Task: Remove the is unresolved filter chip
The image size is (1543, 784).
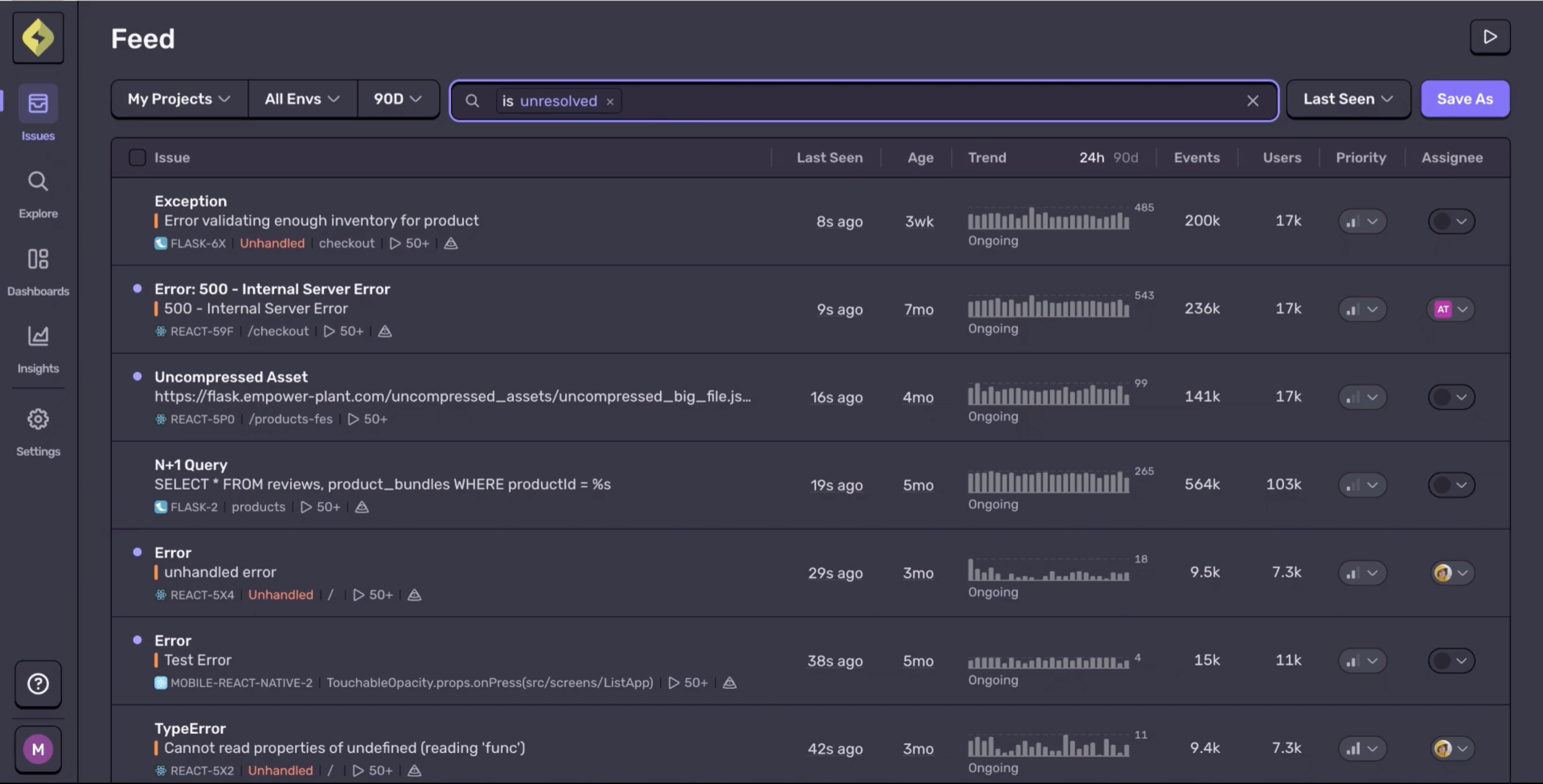Action: click(610, 101)
